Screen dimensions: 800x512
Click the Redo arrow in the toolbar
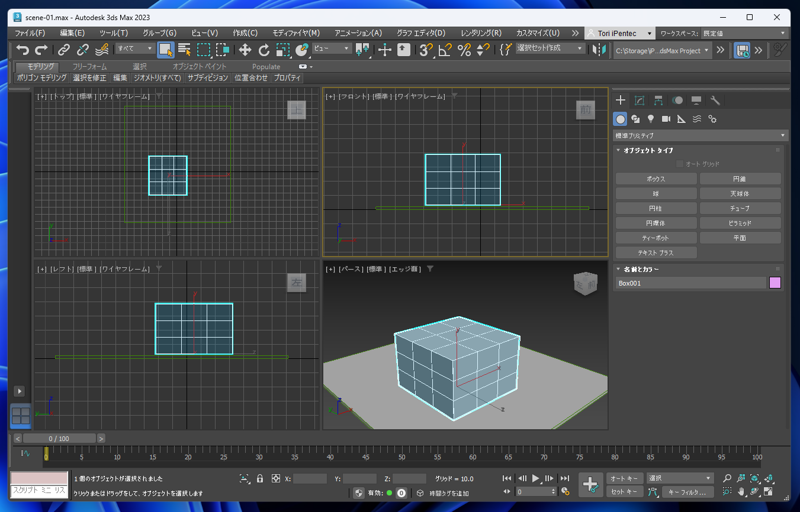(41, 49)
